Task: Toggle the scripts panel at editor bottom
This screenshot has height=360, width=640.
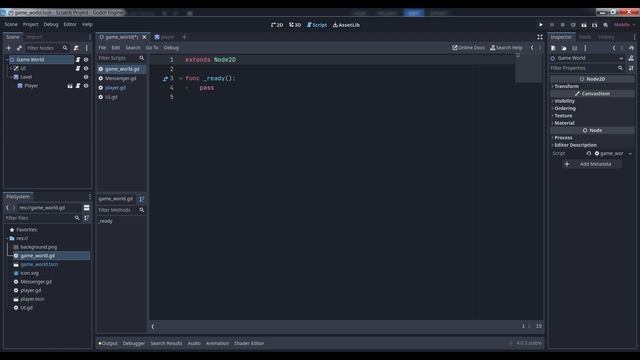Action: (153, 327)
